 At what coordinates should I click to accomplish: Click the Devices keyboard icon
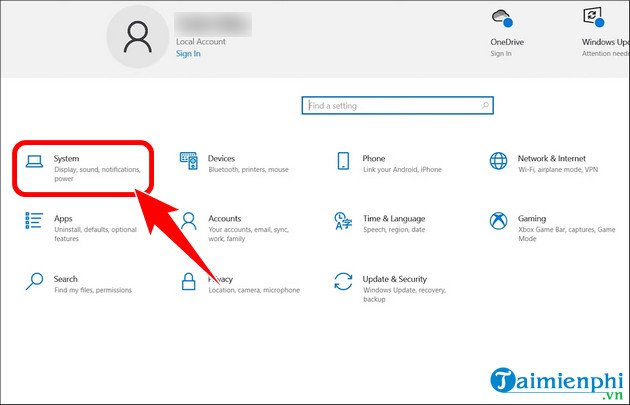point(188,161)
